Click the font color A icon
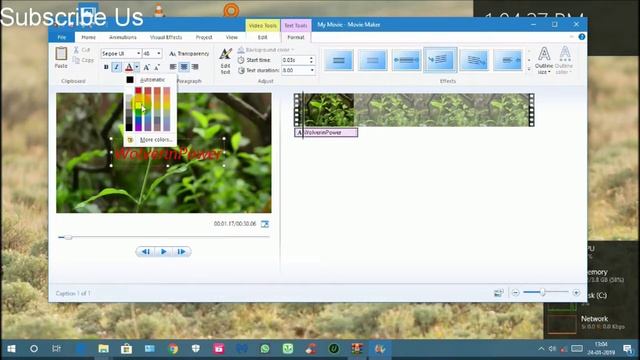This screenshot has width=640, height=360. click(x=129, y=67)
